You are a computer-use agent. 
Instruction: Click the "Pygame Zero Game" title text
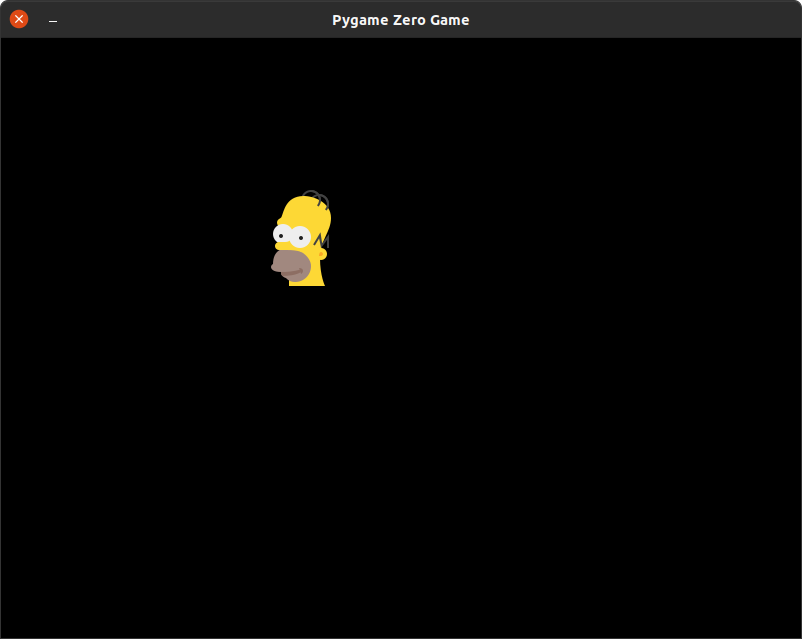(x=401, y=20)
